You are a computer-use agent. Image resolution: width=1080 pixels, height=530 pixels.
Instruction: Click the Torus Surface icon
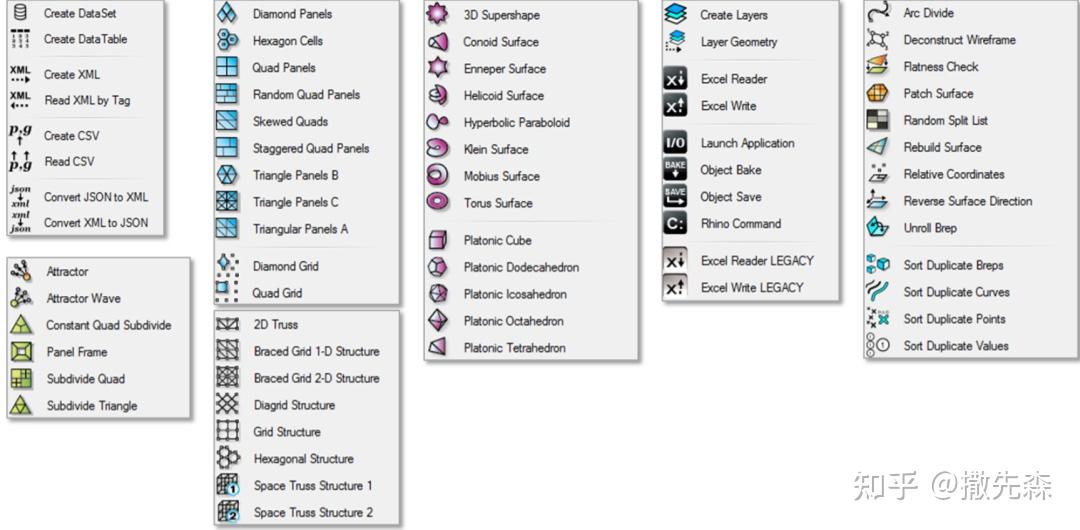point(437,203)
